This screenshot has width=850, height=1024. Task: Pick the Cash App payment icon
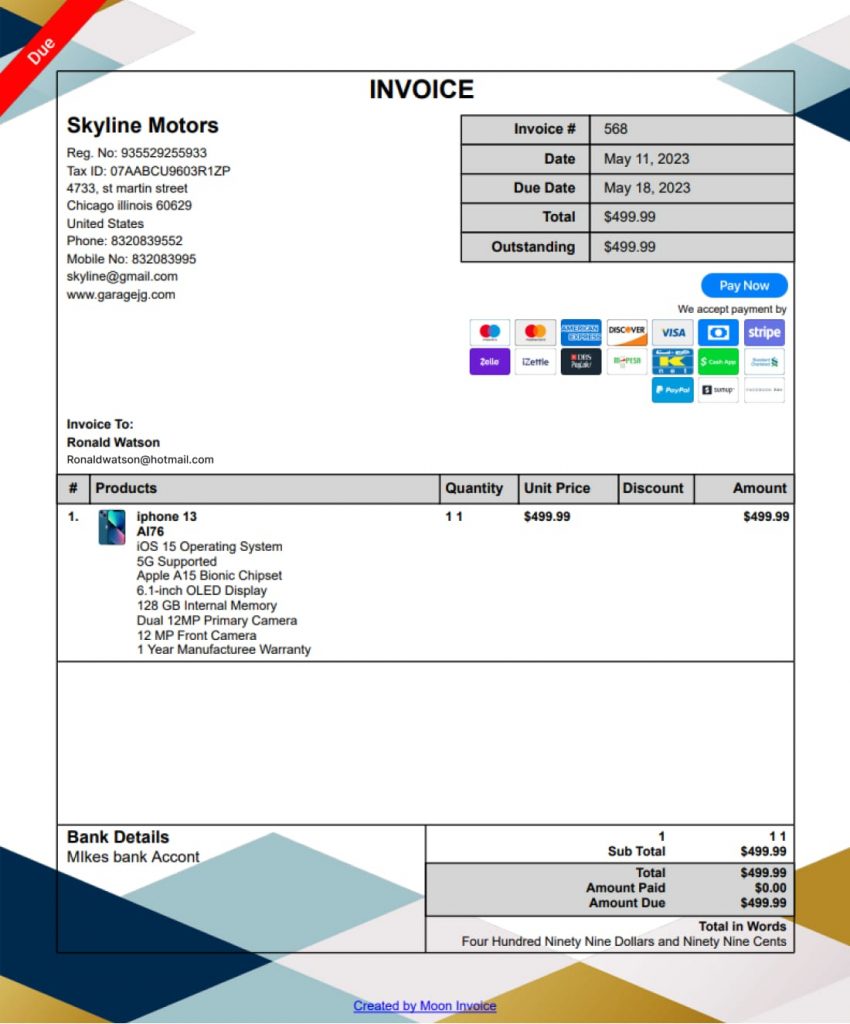(718, 361)
